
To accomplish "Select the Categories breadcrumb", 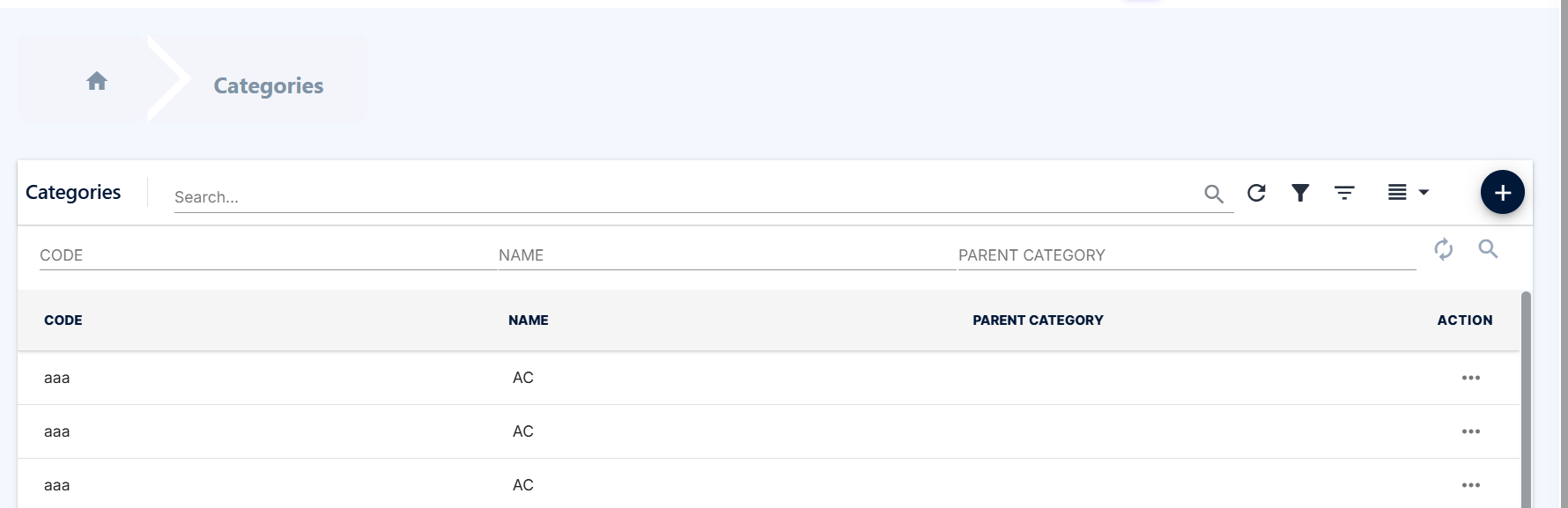I will pos(269,85).
